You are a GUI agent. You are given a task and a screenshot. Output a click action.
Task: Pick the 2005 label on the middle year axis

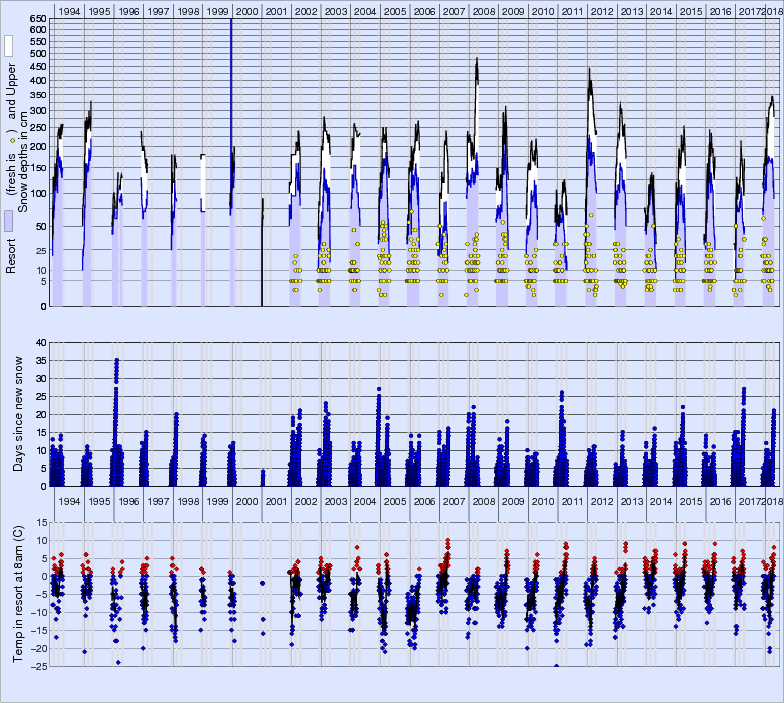(395, 500)
